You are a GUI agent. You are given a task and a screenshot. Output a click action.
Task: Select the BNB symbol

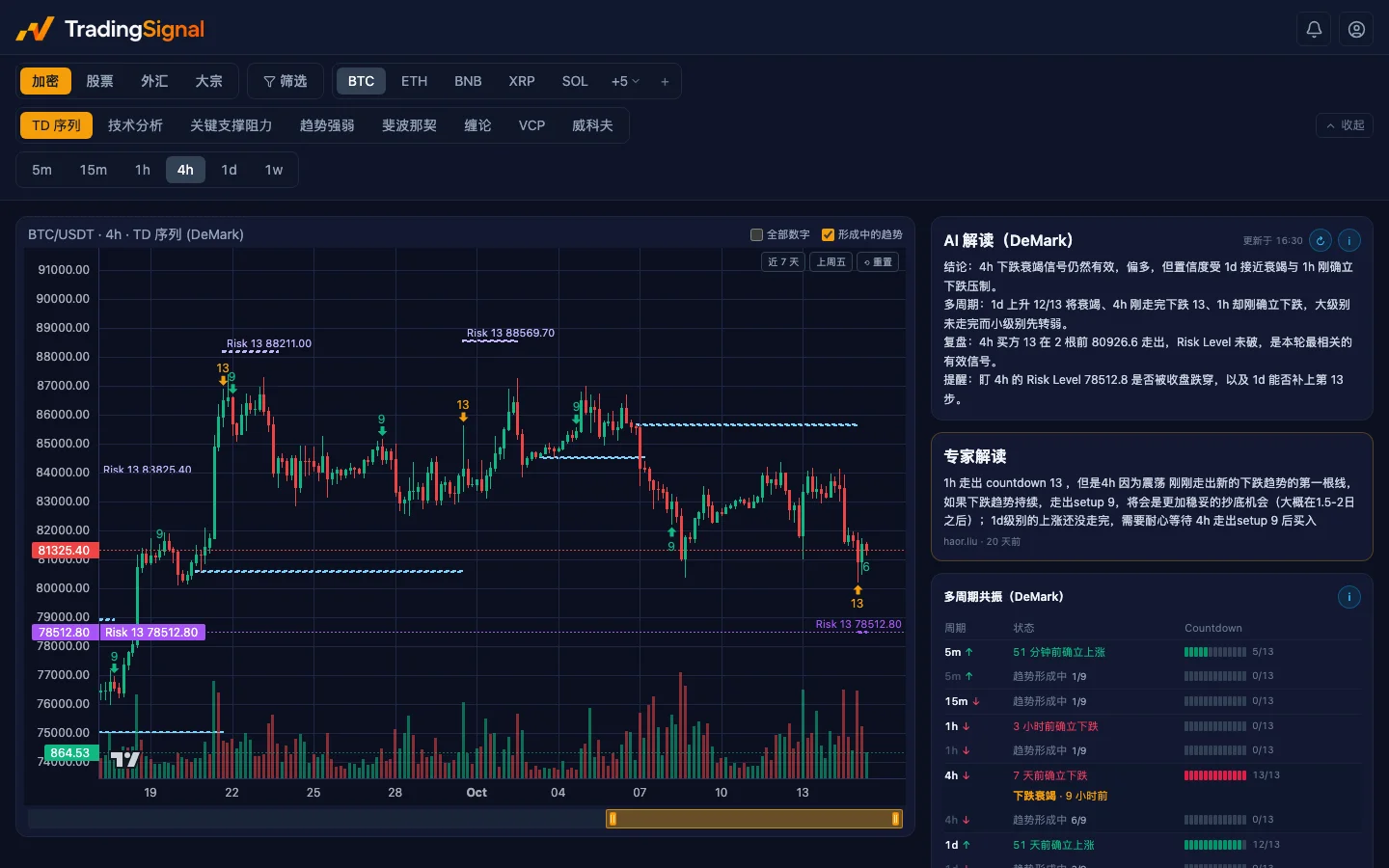468,81
